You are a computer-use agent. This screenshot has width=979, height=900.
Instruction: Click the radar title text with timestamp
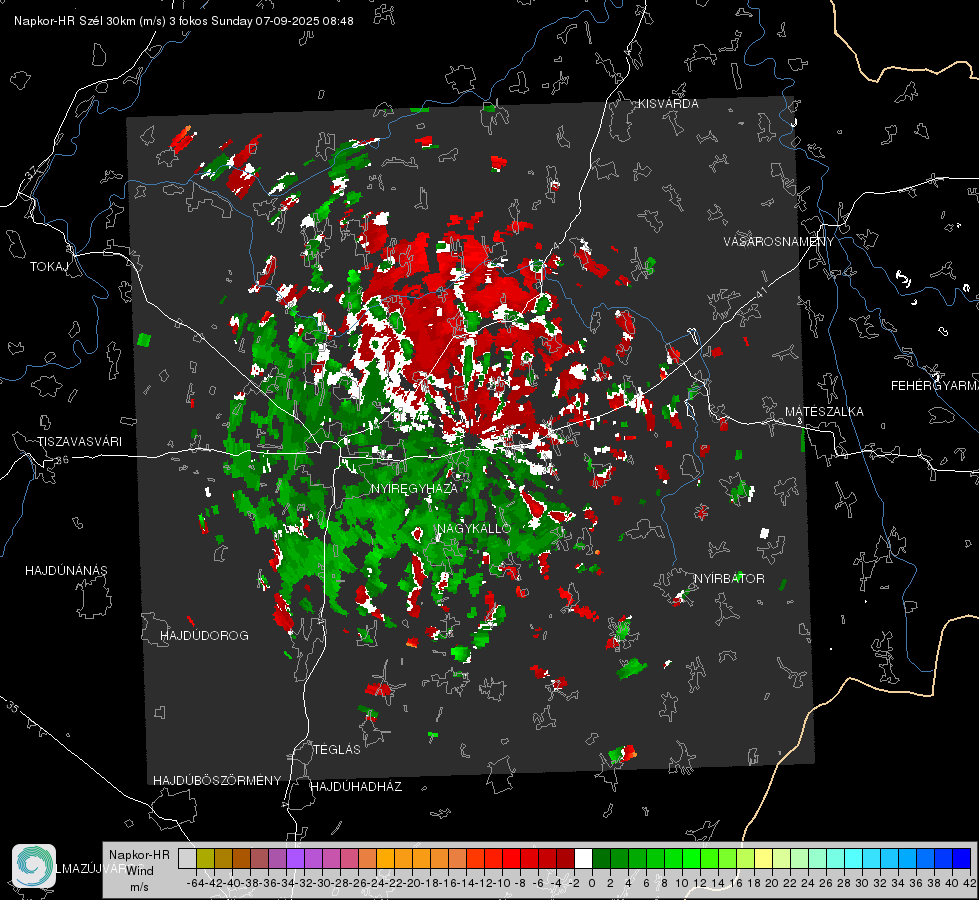[184, 21]
